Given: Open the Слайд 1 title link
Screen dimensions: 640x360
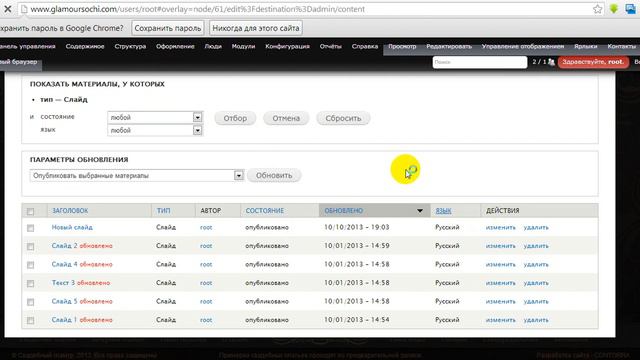Looking at the screenshot, I should coord(64,320).
